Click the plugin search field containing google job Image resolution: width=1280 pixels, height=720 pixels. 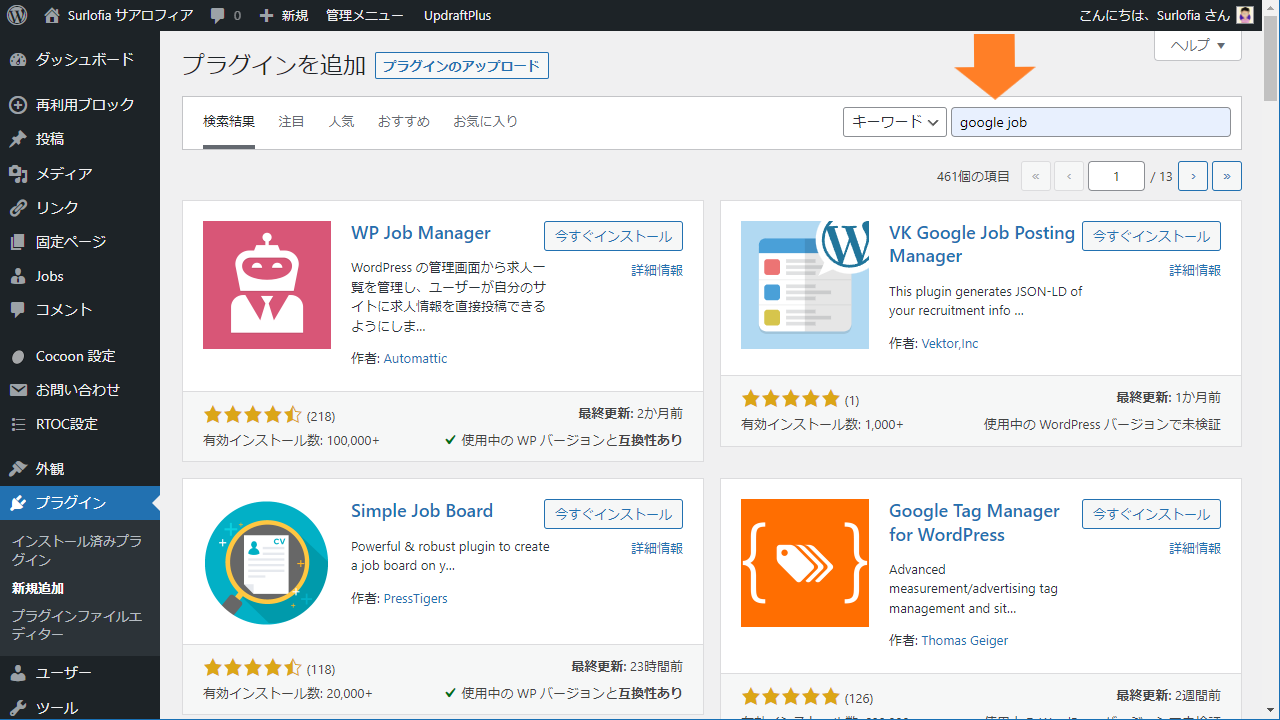click(1091, 122)
